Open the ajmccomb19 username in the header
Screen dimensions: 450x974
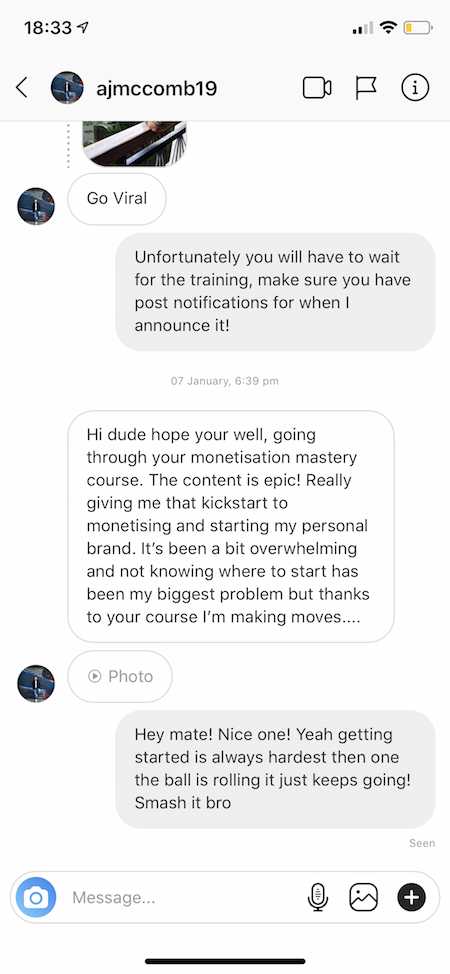[157, 88]
